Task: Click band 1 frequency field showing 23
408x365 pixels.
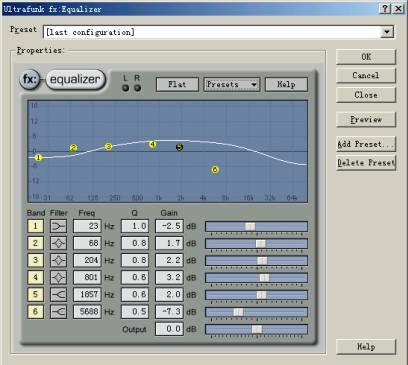Action: pyautogui.click(x=87, y=226)
